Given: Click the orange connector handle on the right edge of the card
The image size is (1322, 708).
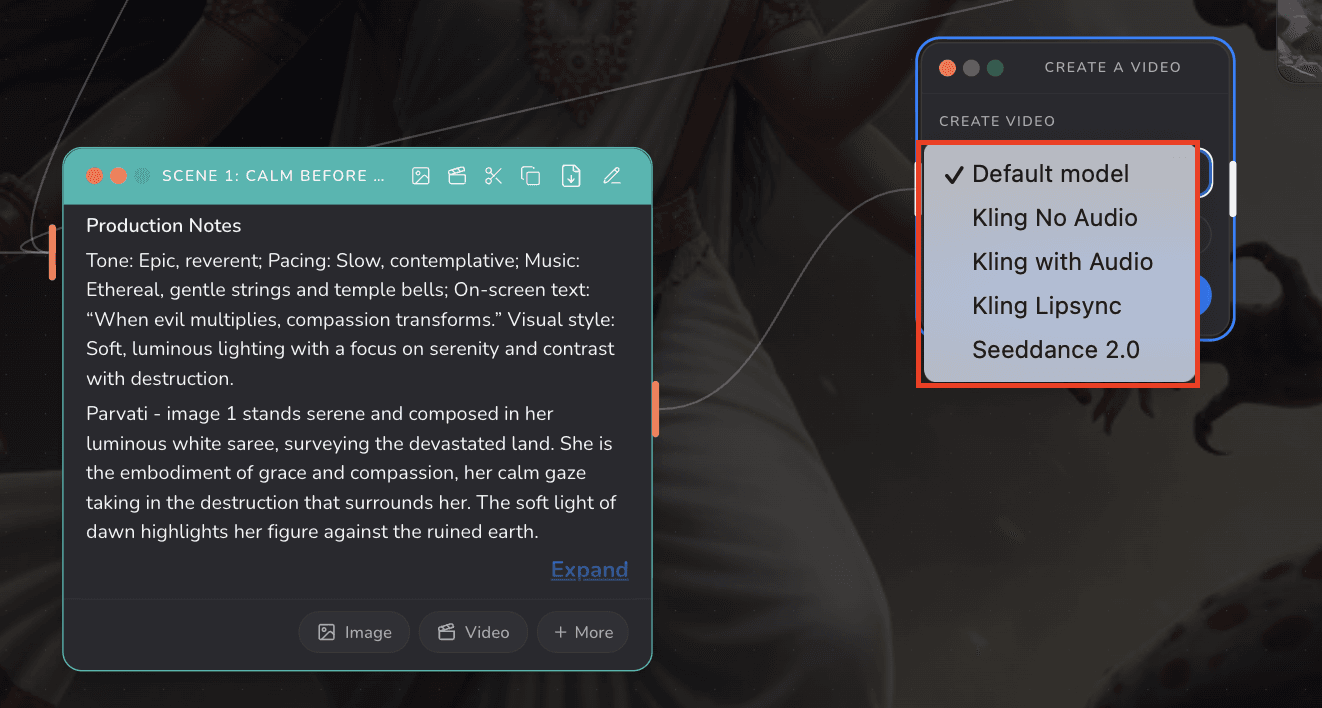Looking at the screenshot, I should (656, 409).
